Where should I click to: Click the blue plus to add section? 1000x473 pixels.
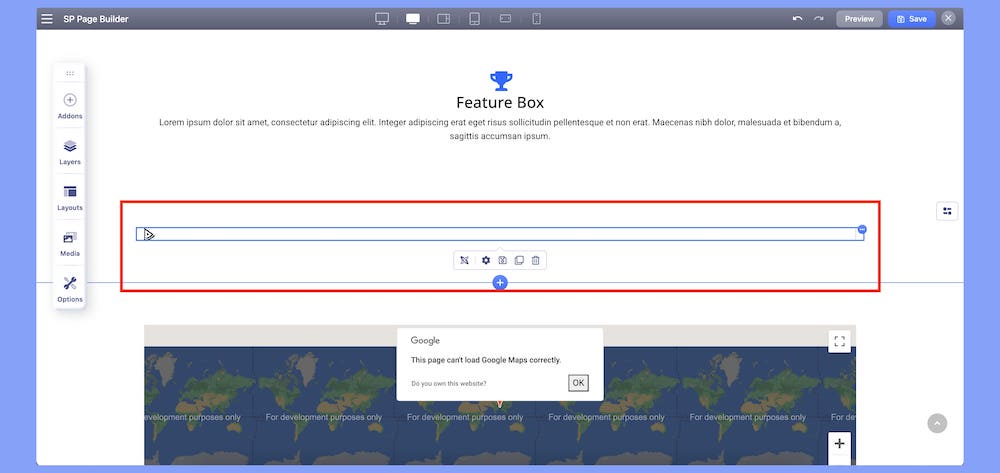[x=500, y=283]
